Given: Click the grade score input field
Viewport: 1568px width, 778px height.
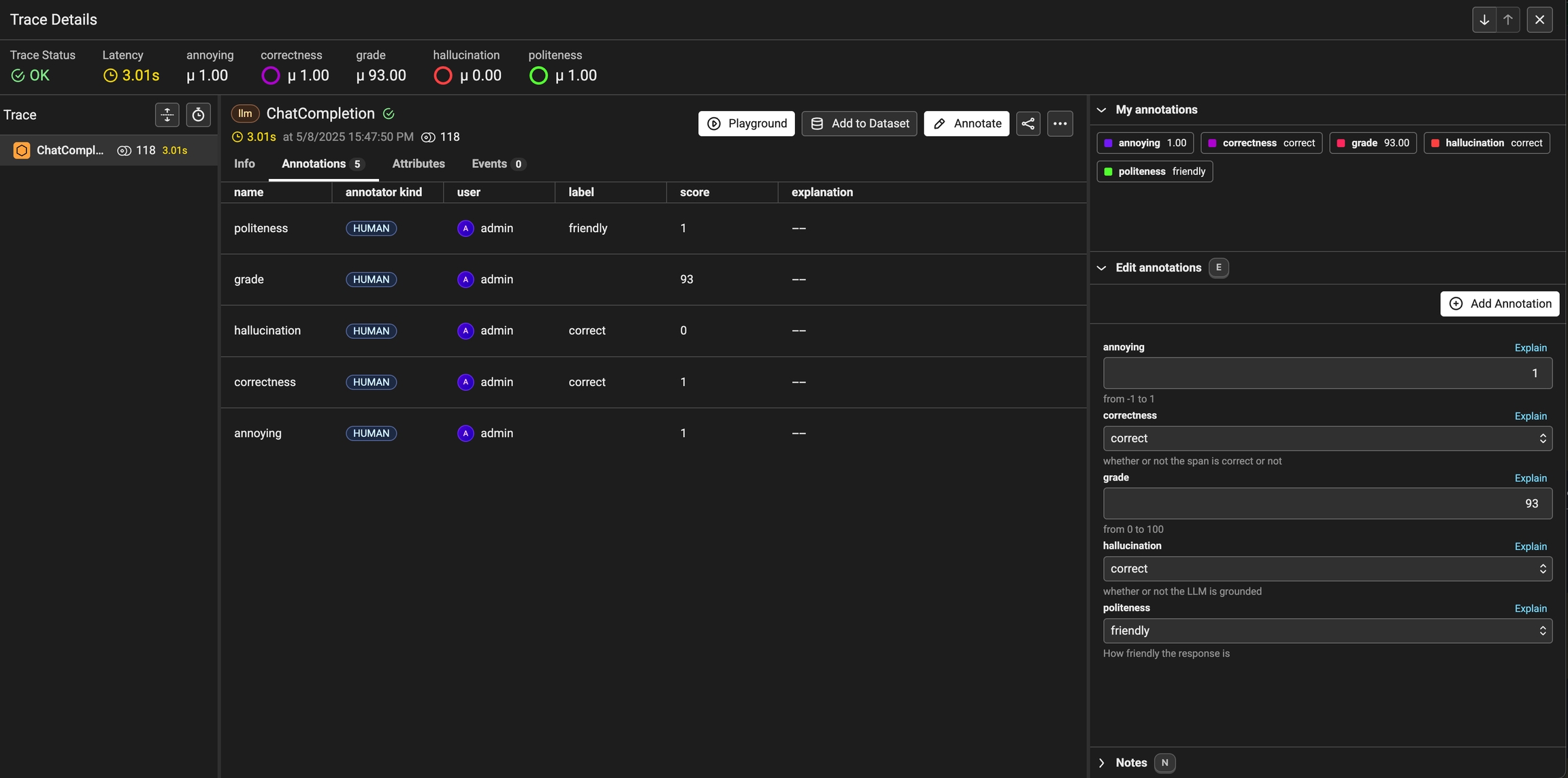Looking at the screenshot, I should click(1326, 503).
